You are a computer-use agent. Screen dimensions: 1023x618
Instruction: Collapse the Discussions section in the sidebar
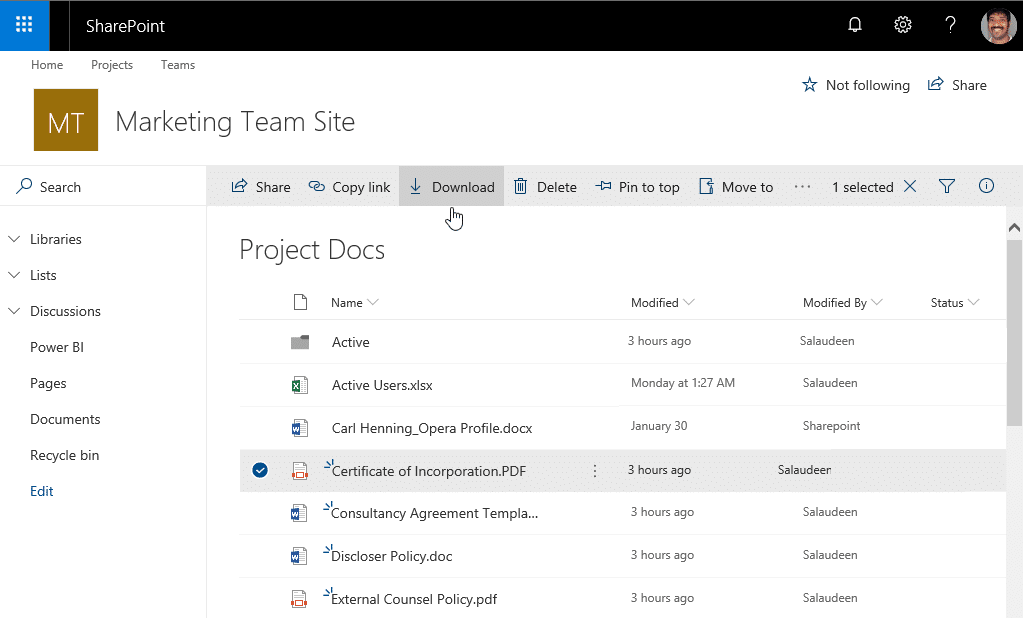click(13, 311)
